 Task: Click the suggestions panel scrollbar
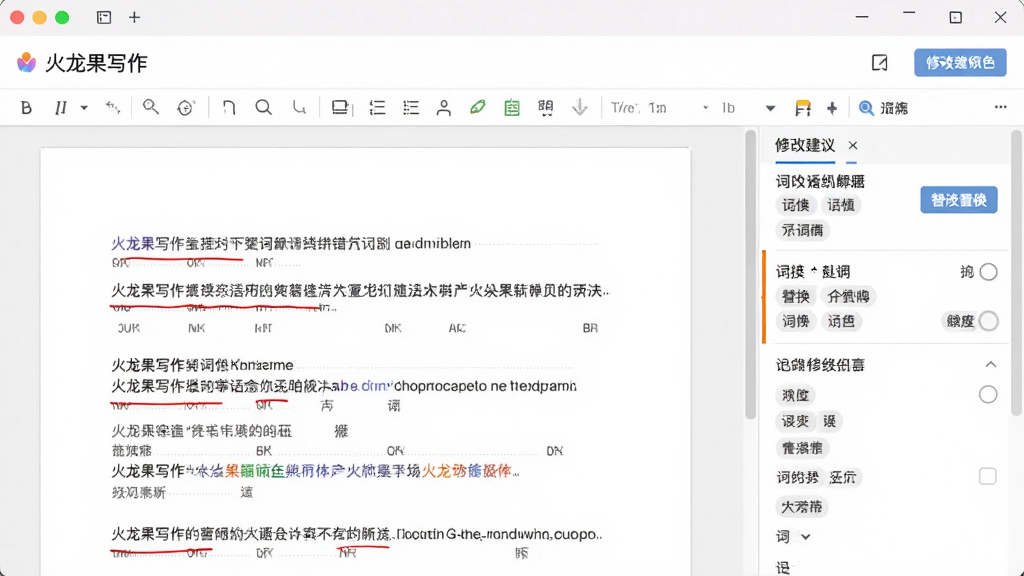pyautogui.click(x=1016, y=273)
